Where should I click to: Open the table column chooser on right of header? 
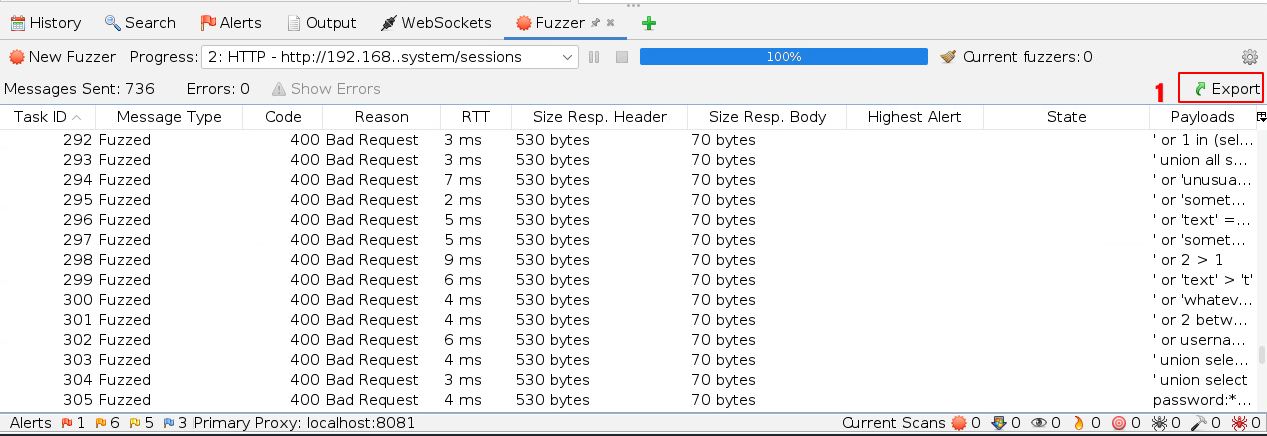coord(1258,117)
